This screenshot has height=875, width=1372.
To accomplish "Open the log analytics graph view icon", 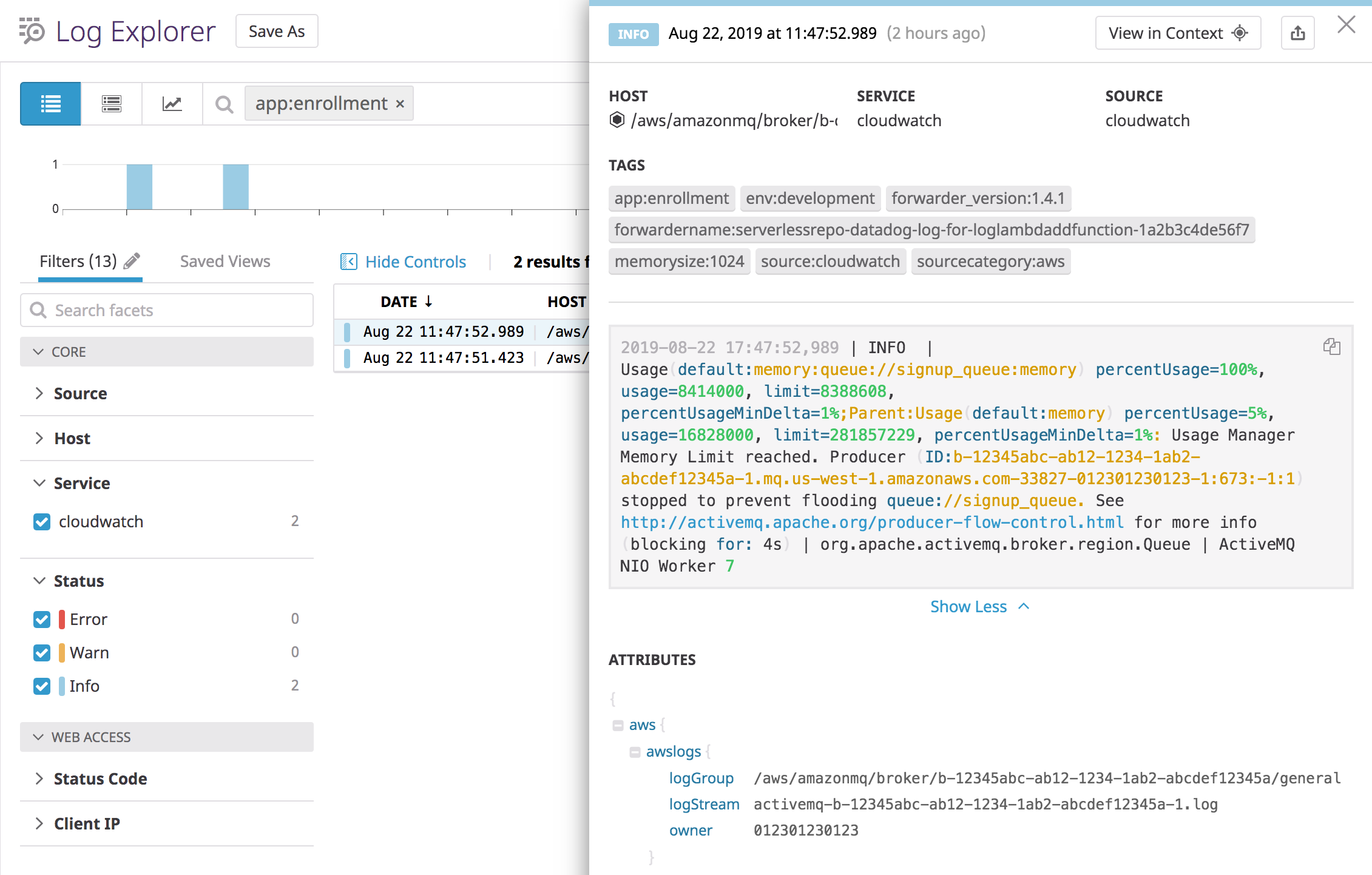I will [x=172, y=103].
